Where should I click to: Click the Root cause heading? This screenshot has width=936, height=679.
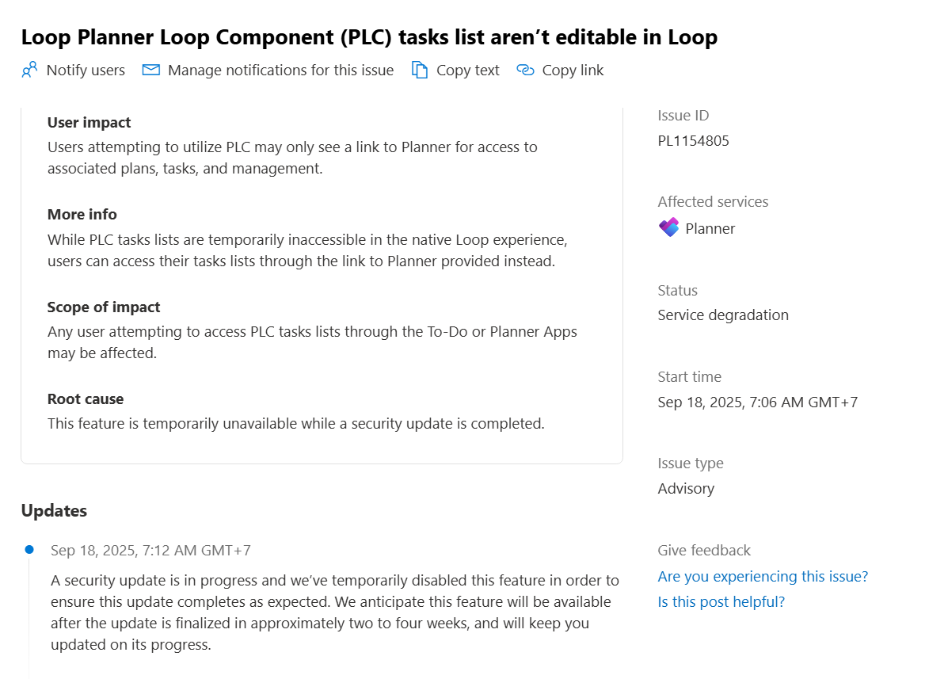[x=86, y=399]
